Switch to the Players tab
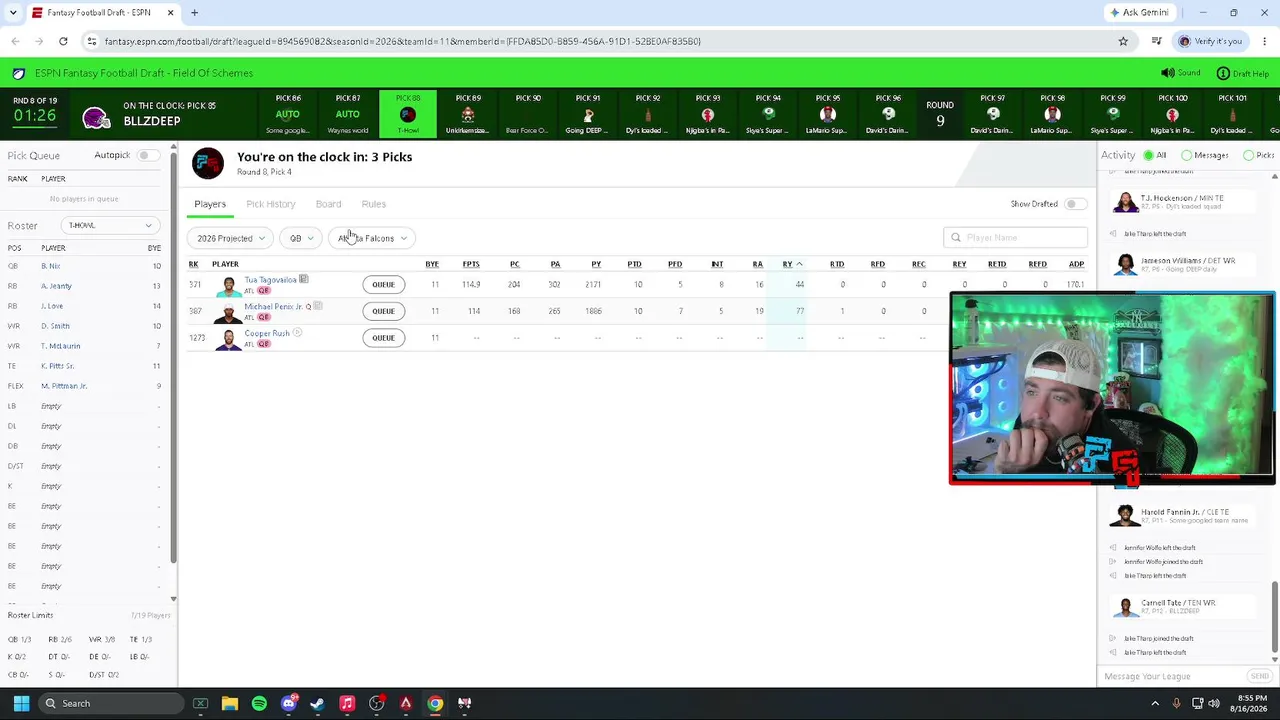Image resolution: width=1280 pixels, height=720 pixels. point(210,204)
